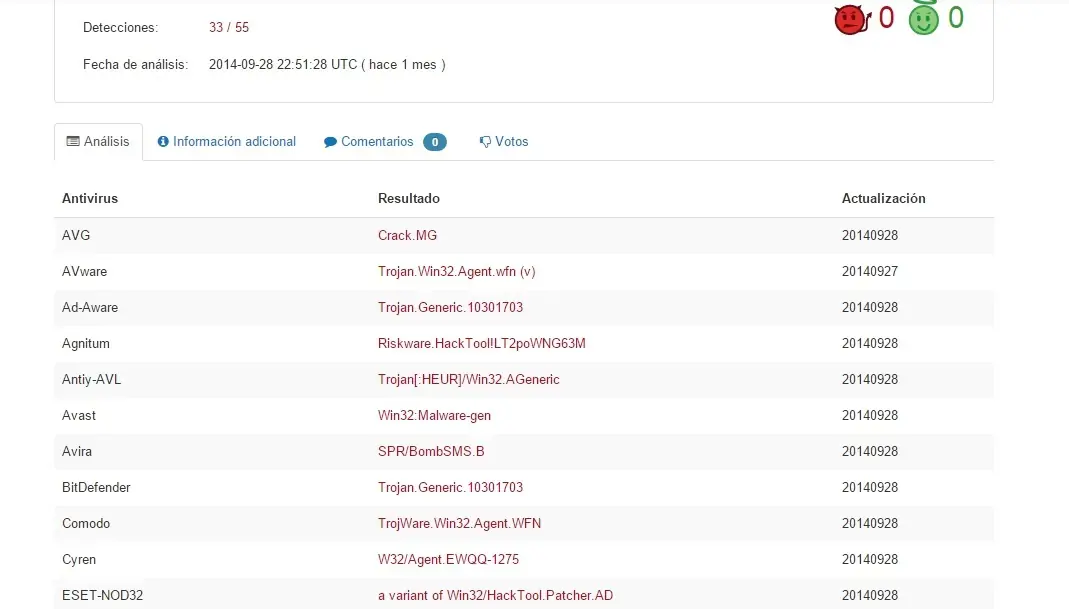This screenshot has width=1069, height=609.
Task: Select the BitDefender antivirus name
Action: click(x=96, y=488)
